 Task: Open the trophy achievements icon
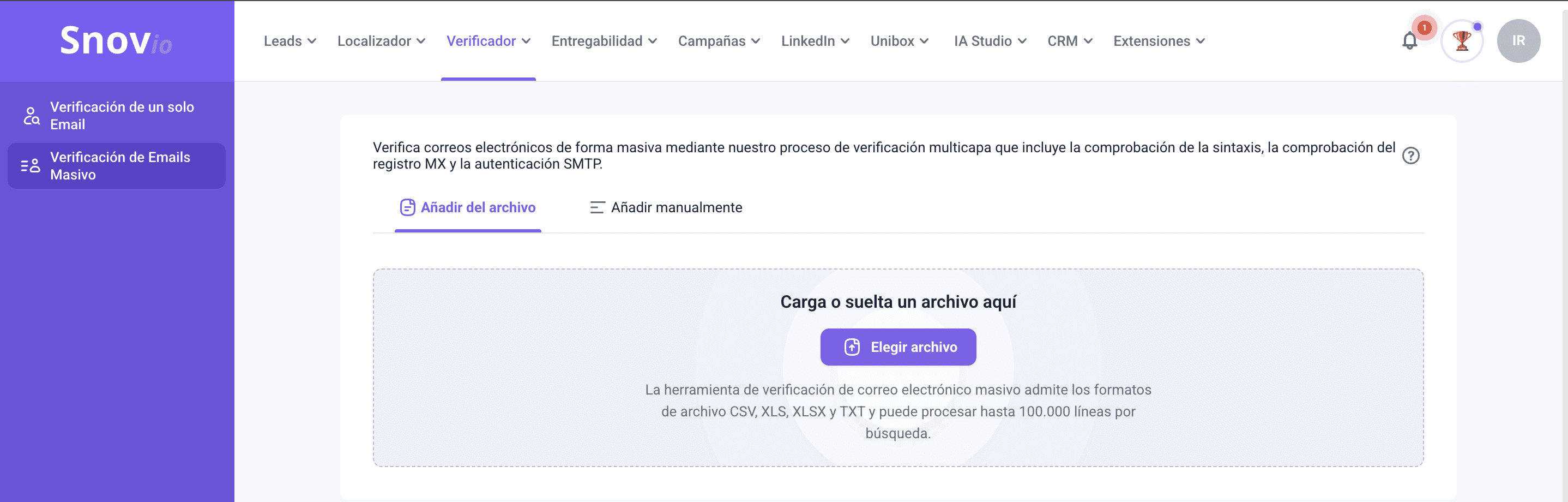(1462, 41)
